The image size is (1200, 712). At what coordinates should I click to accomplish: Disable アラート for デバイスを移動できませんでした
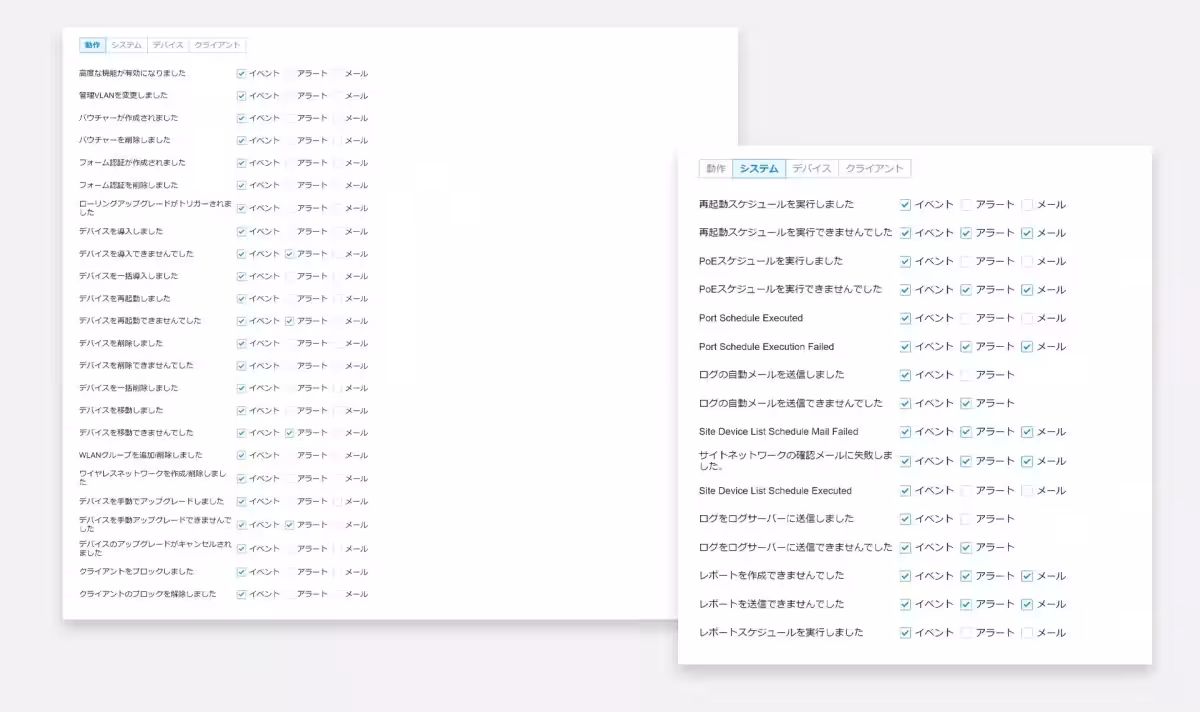pos(290,432)
